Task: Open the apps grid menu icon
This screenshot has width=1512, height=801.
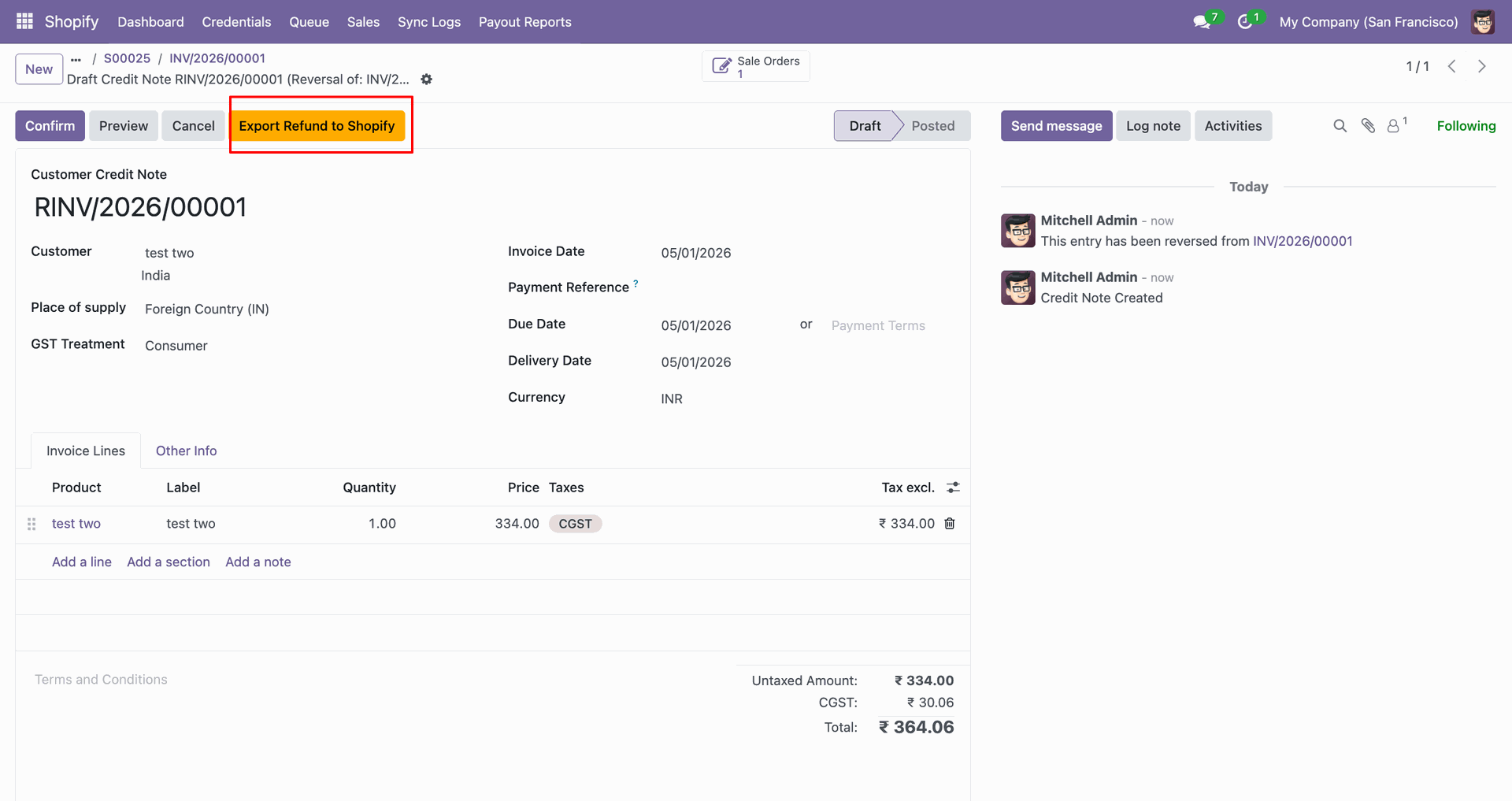Action: coord(24,21)
